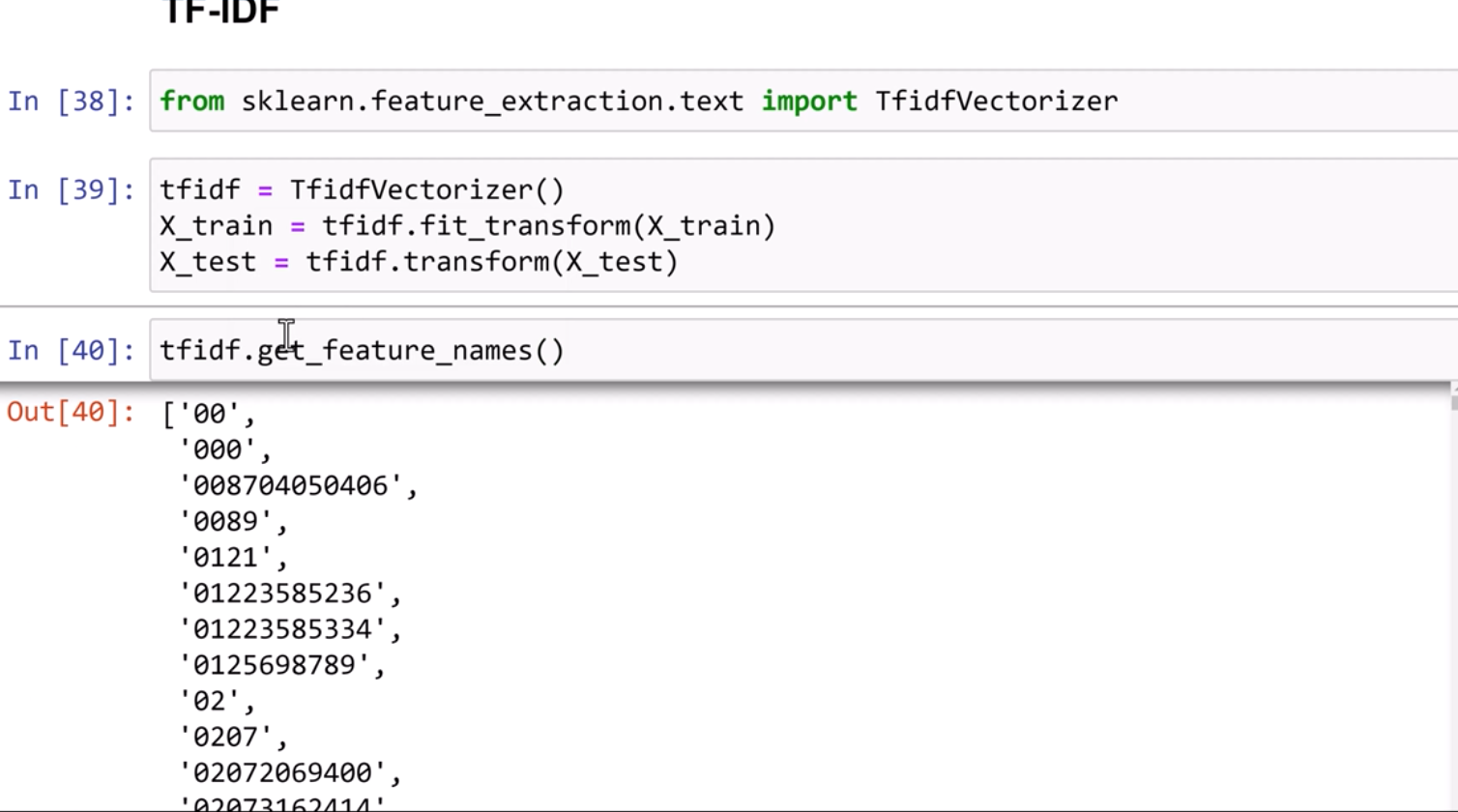Click the In [40] cell prompt

tap(71, 351)
